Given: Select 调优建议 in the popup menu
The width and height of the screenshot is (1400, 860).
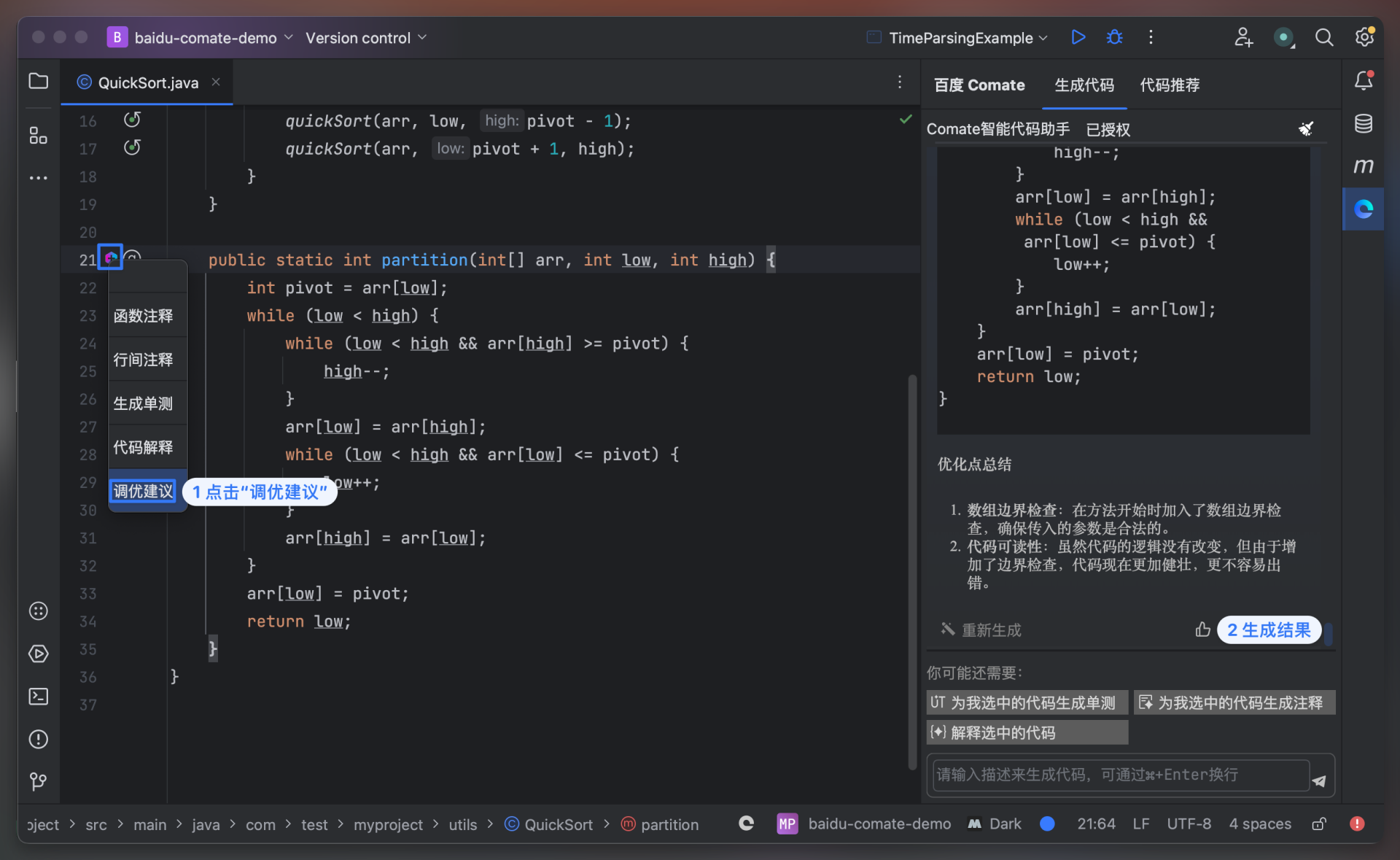Looking at the screenshot, I should coord(143,491).
